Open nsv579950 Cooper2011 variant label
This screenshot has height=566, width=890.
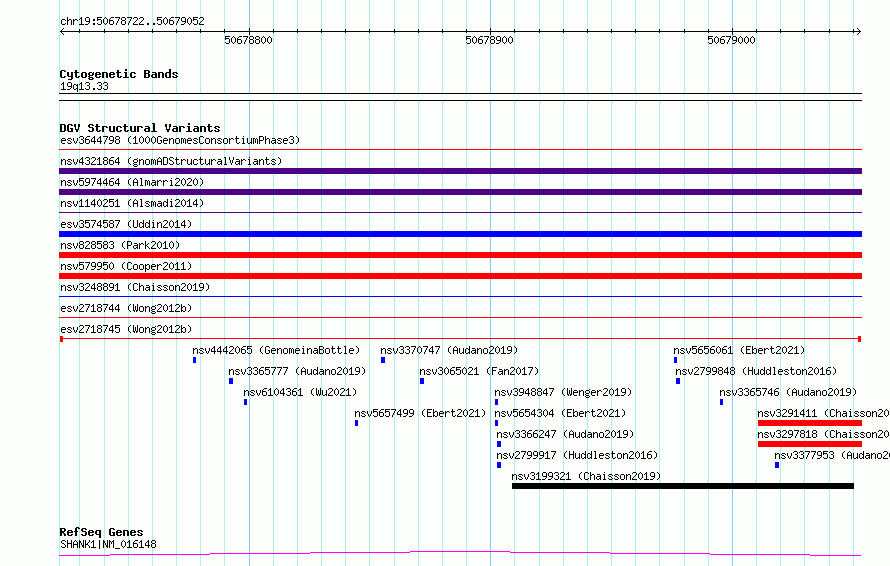tap(126, 266)
